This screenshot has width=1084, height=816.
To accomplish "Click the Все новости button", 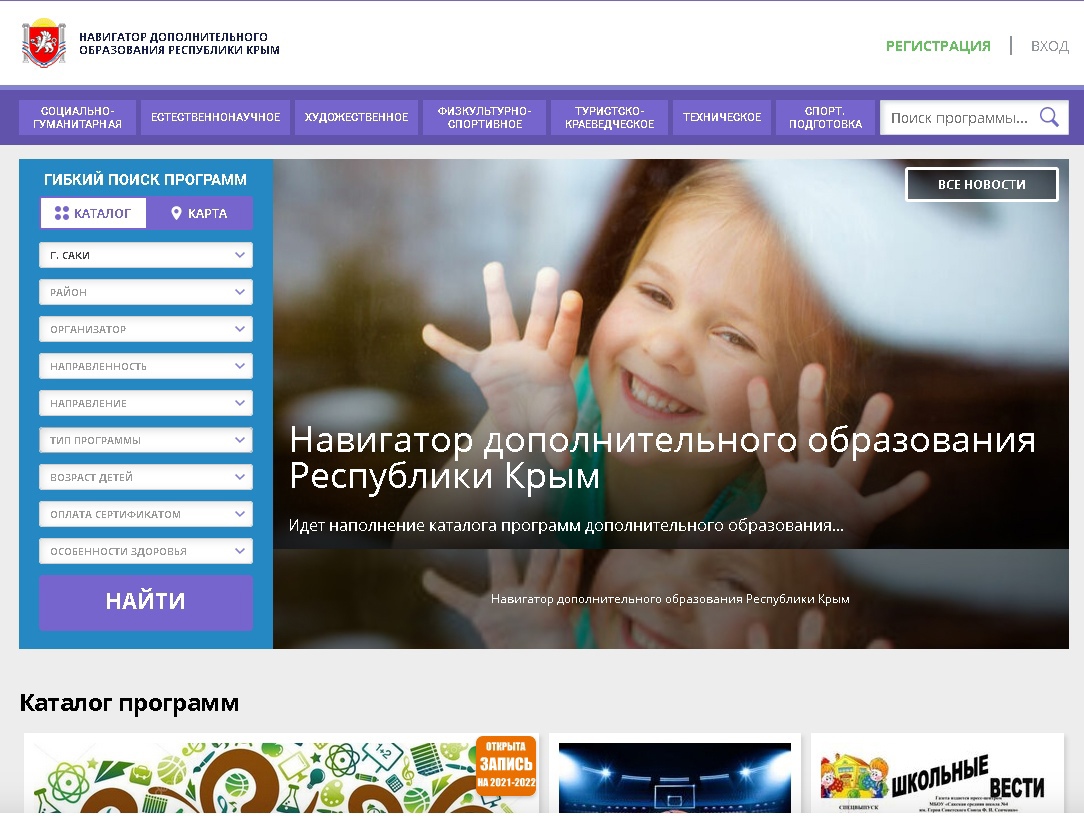I will (981, 185).
